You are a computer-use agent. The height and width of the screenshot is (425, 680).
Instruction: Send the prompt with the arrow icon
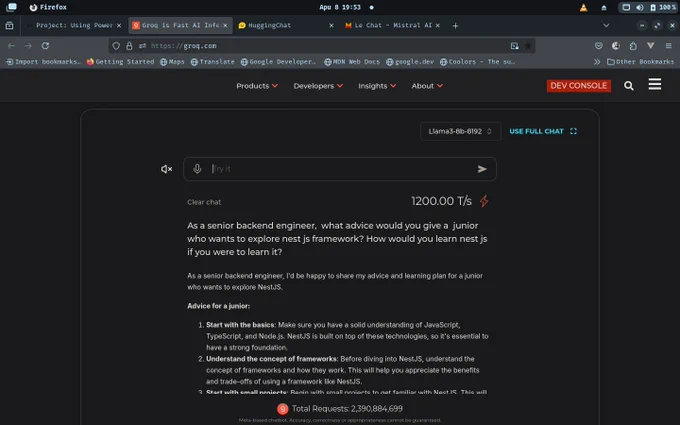click(482, 169)
